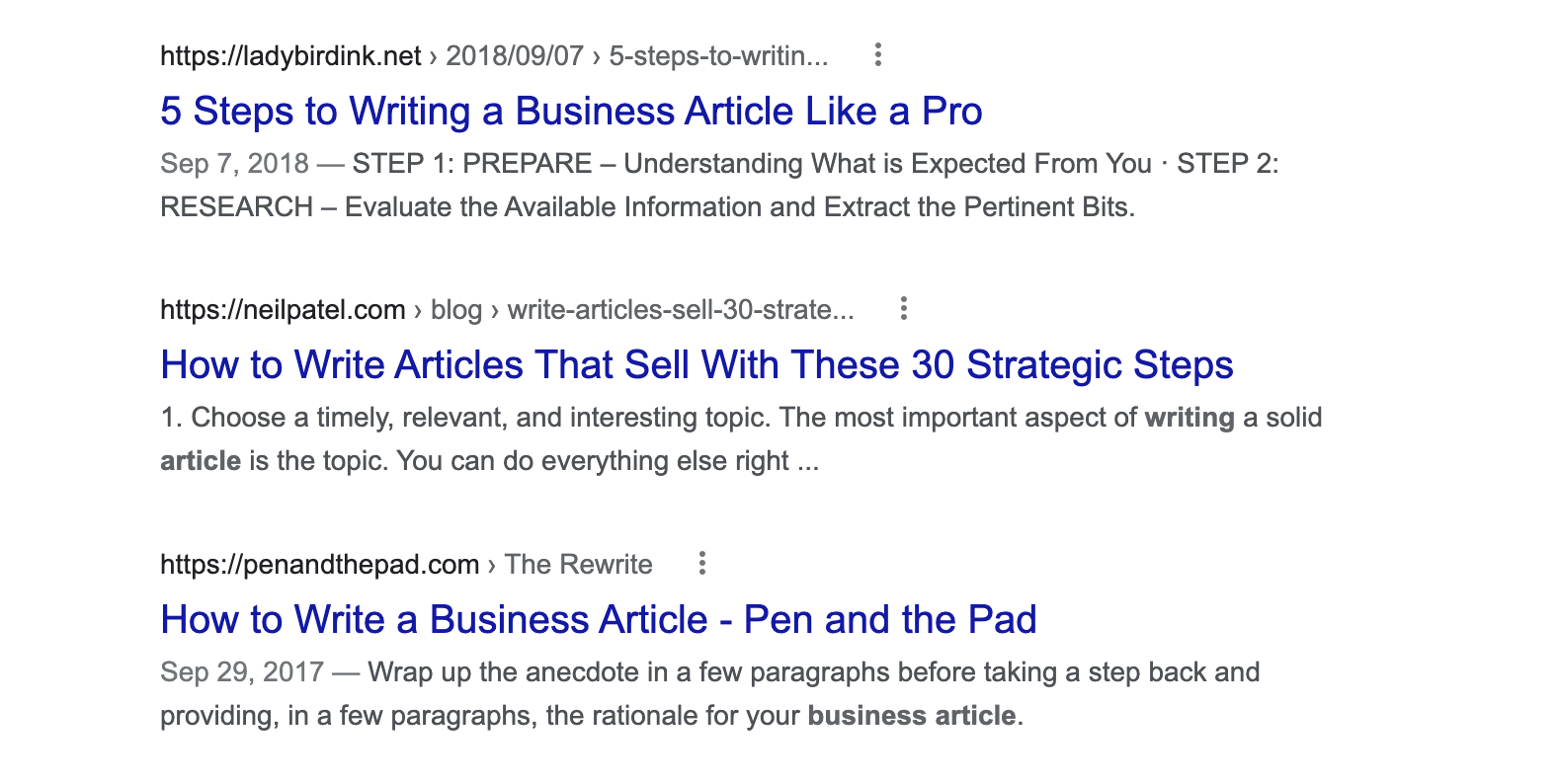Click 'The Rewrite' breadcrumb text
Screen dimensions: 1559x784
click(x=578, y=565)
